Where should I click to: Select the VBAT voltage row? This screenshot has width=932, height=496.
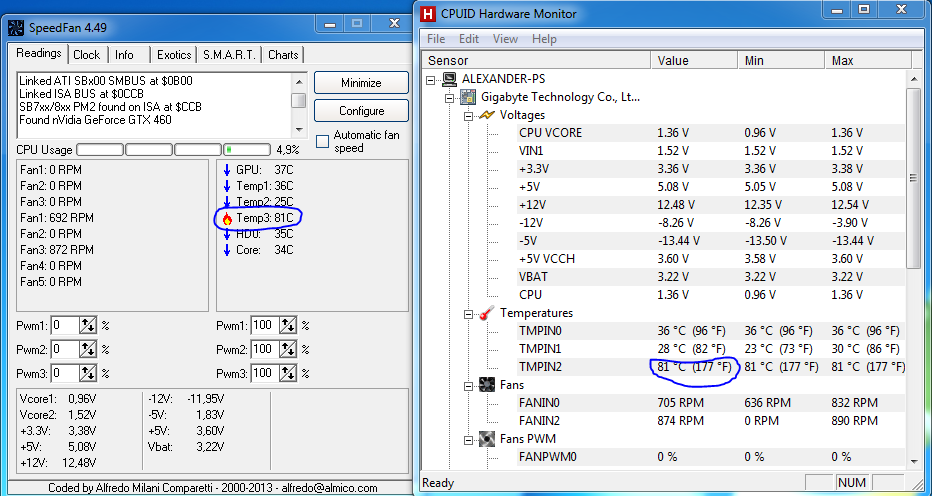710,277
